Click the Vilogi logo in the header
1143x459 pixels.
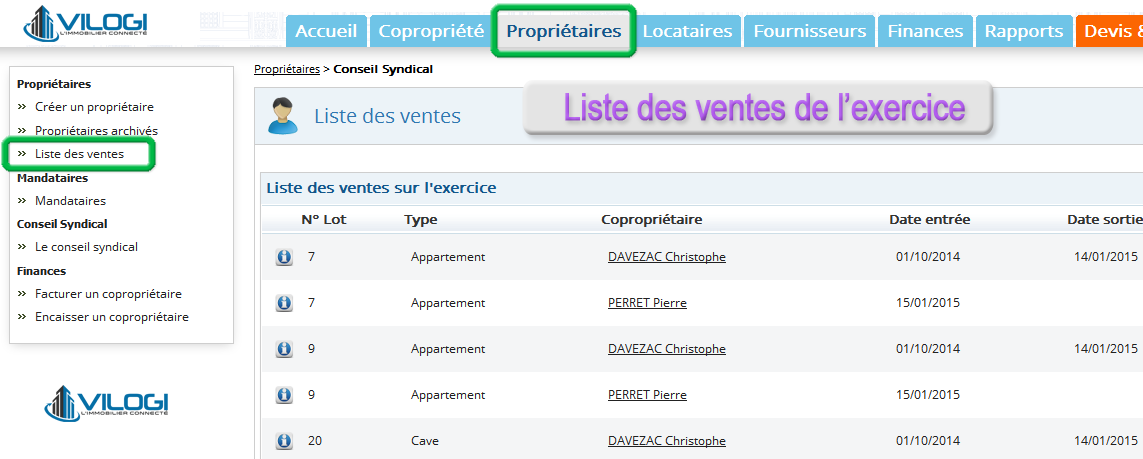tap(86, 23)
